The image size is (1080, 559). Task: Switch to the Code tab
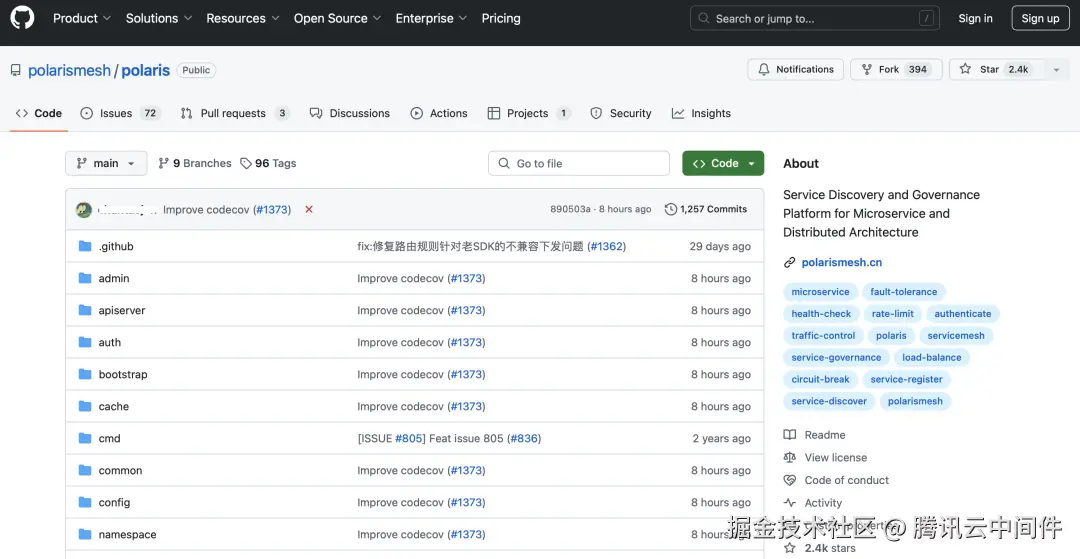(x=39, y=114)
